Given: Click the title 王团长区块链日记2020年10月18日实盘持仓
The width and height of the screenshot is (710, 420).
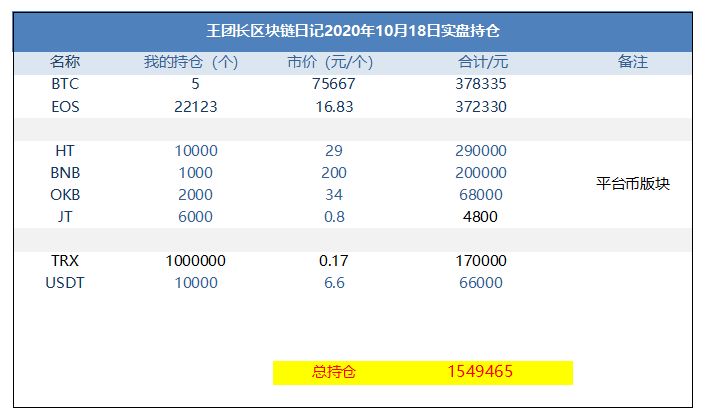Looking at the screenshot, I should (x=353, y=31).
